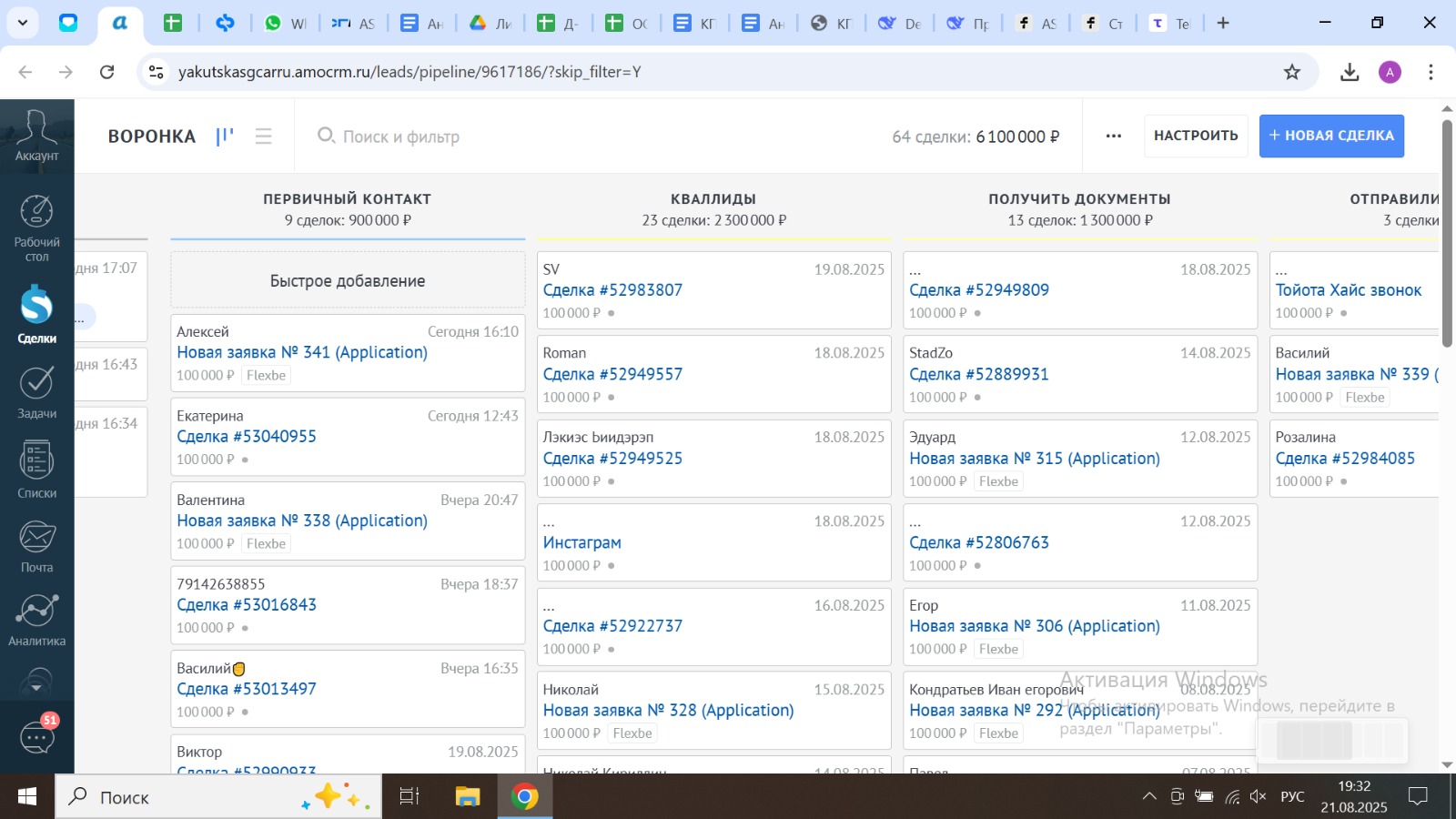
Task: Open Windows notification center
Action: pos(1418,796)
